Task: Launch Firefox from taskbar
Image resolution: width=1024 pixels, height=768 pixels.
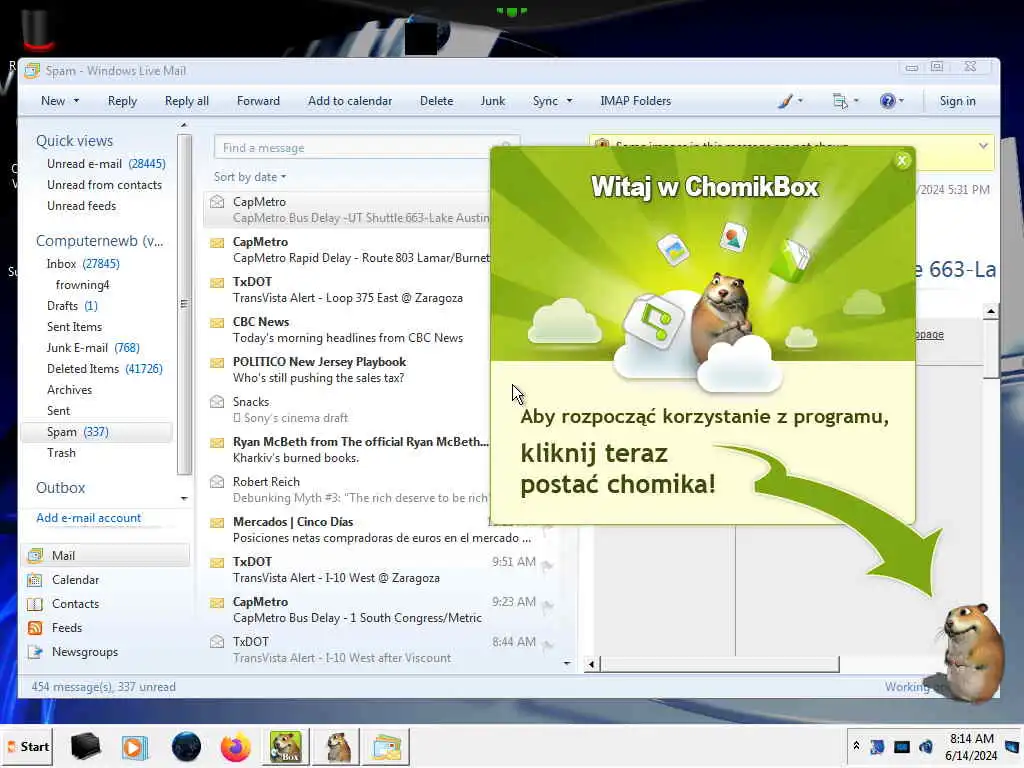Action: (x=235, y=747)
